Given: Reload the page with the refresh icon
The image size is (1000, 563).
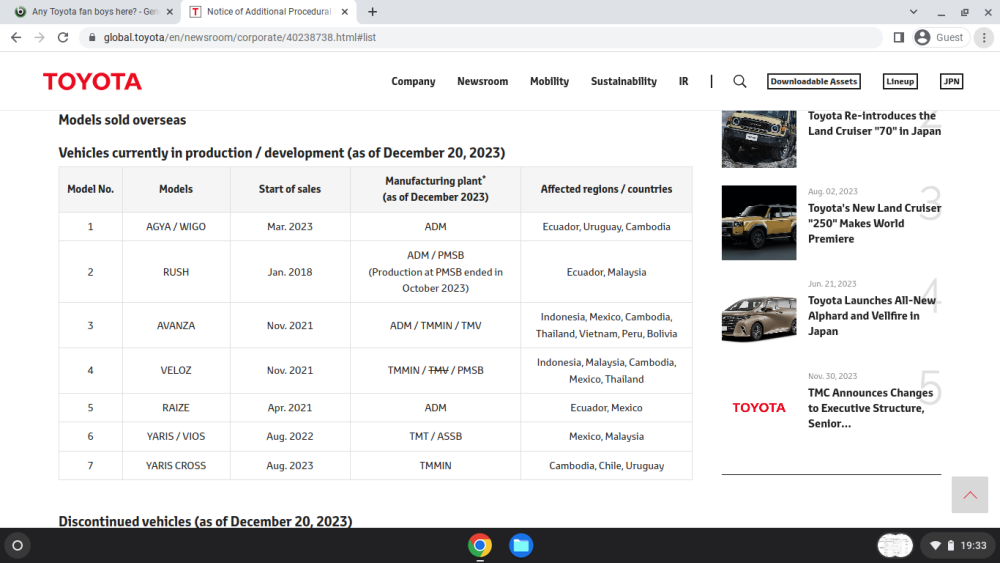Looking at the screenshot, I should point(62,38).
